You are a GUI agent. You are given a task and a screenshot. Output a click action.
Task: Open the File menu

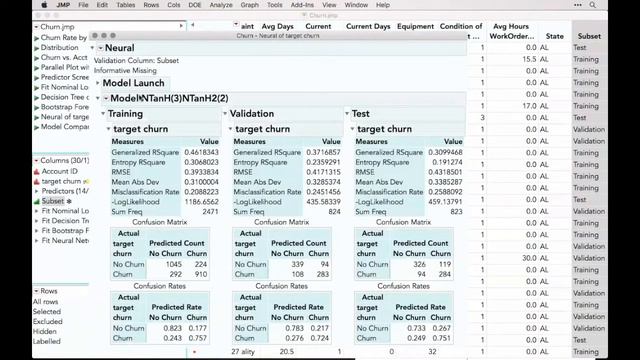pos(83,5)
